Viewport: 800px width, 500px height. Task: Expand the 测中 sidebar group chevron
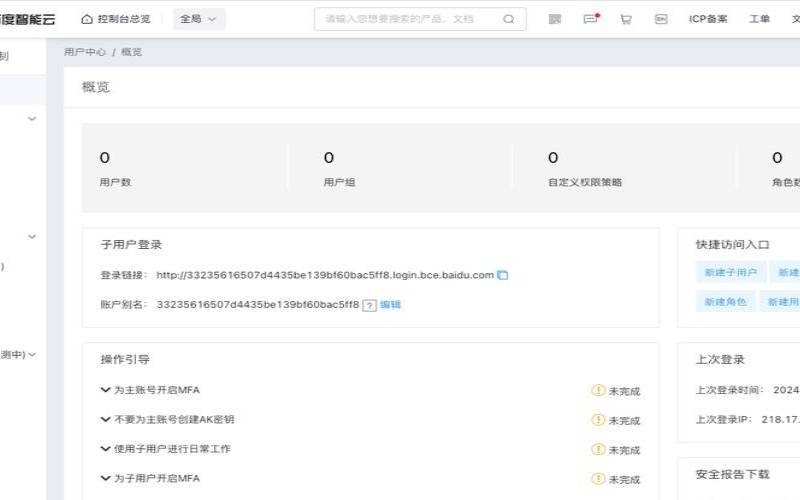click(x=32, y=354)
